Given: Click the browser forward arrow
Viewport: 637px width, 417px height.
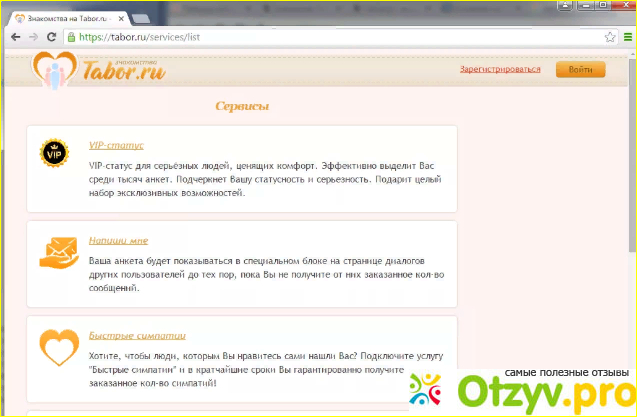Looking at the screenshot, I should (32, 37).
